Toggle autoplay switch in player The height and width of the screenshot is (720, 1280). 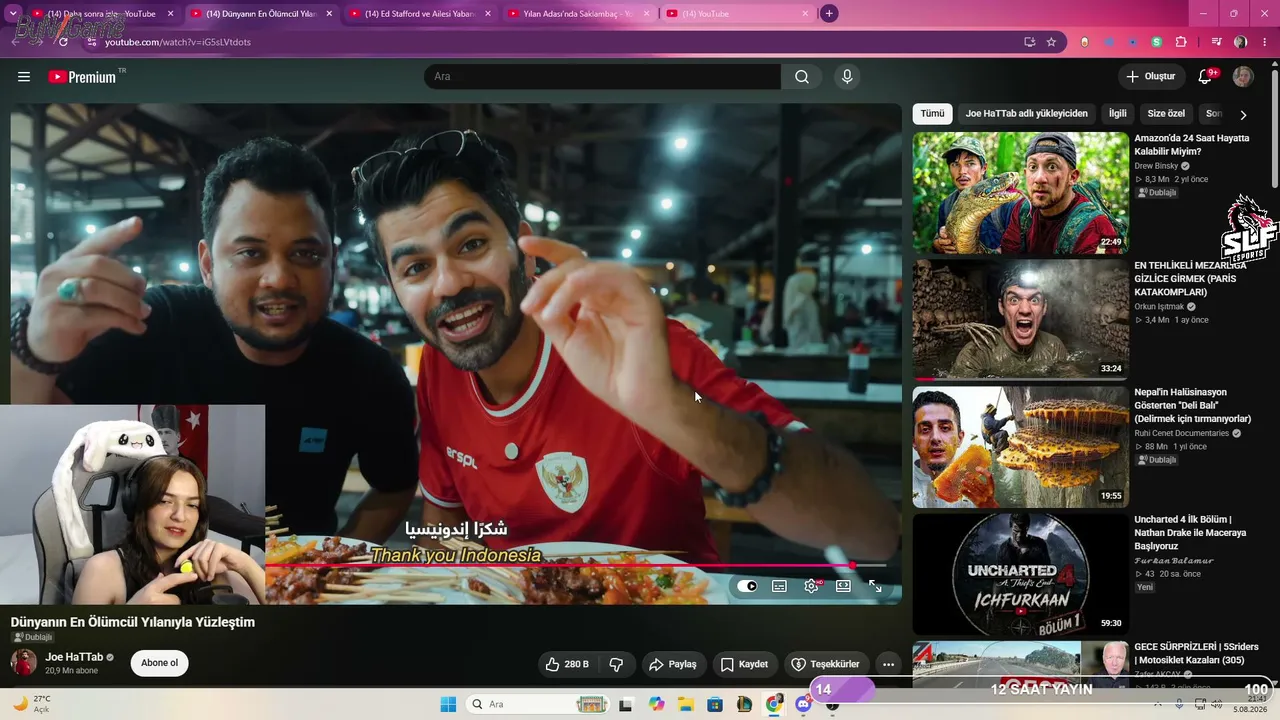click(x=747, y=586)
